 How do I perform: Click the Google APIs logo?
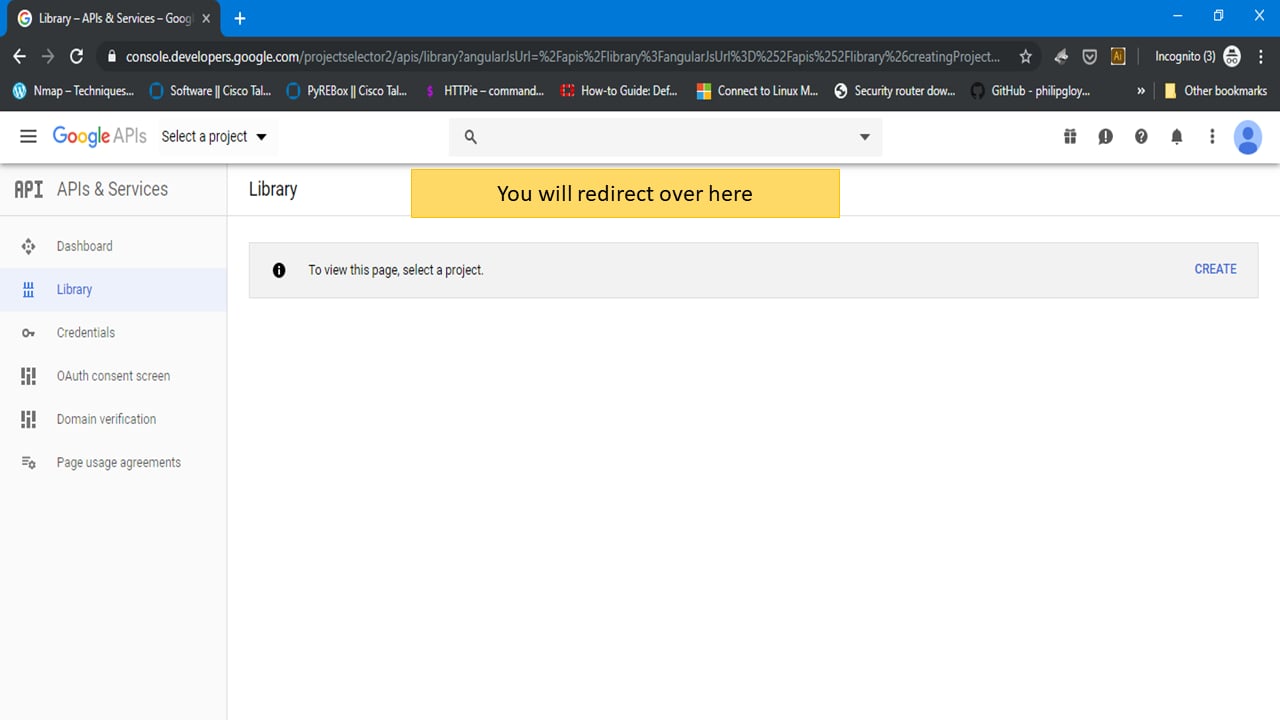pyautogui.click(x=99, y=136)
